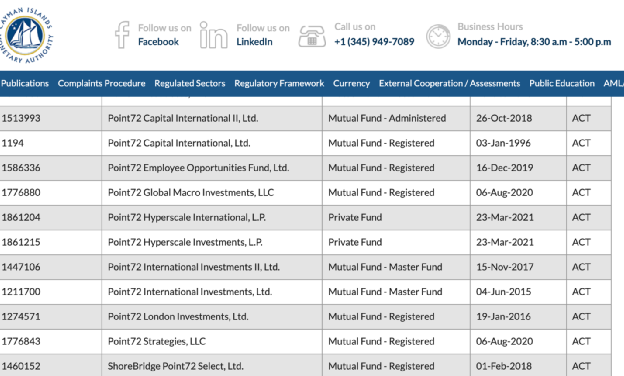Expand the Currency menu
This screenshot has height=376, width=624.
point(351,84)
